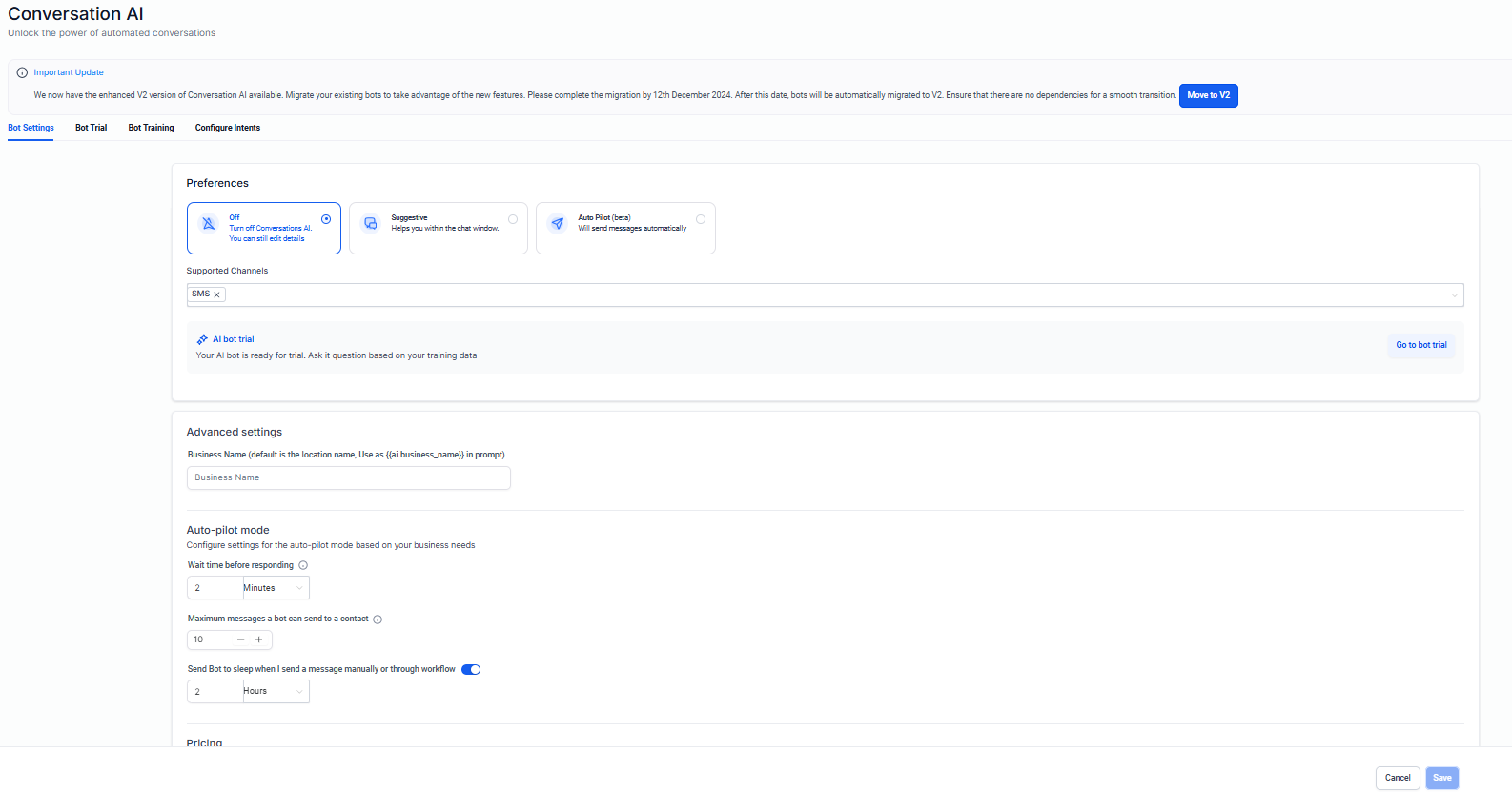Click the Off mode crossed-bell icon
The image size is (1512, 792).
(x=208, y=224)
